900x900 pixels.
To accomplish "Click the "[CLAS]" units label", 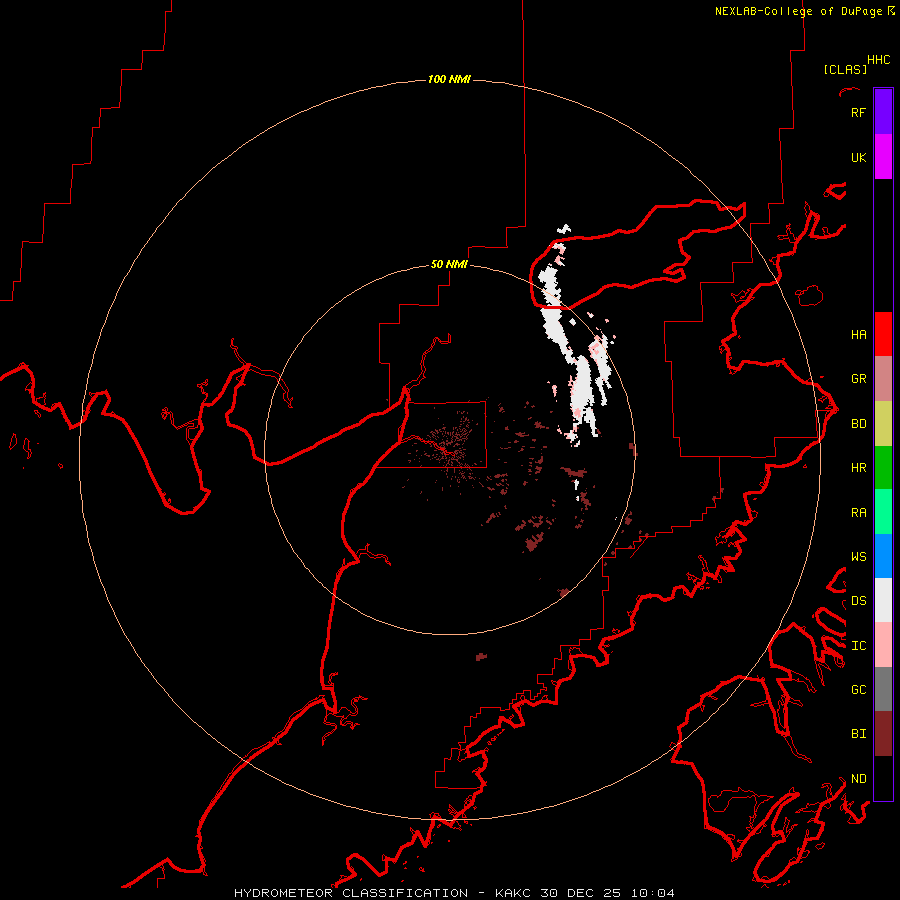I will [x=845, y=69].
